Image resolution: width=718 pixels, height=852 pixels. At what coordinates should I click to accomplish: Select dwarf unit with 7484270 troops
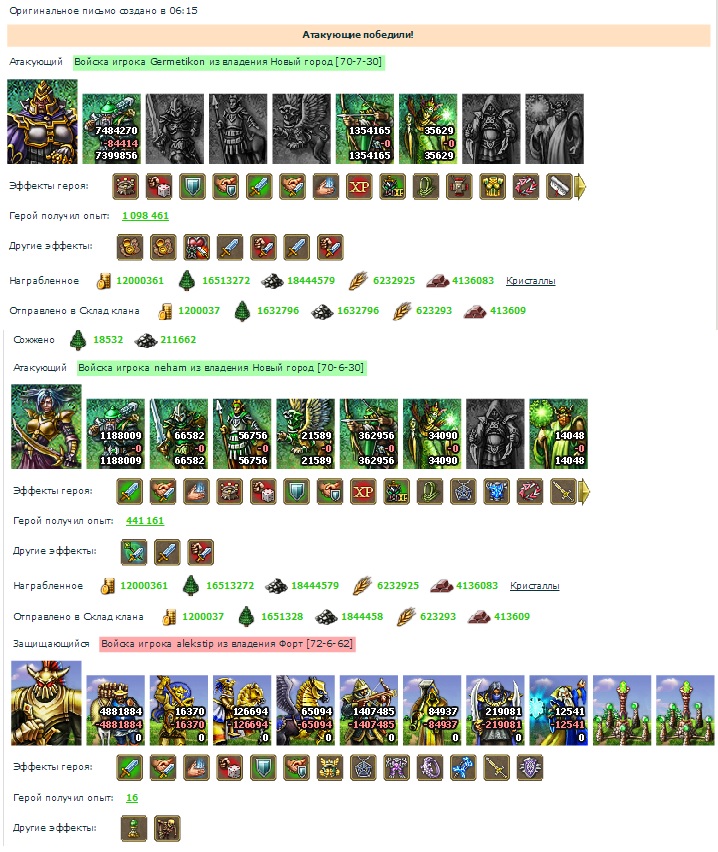click(x=111, y=129)
